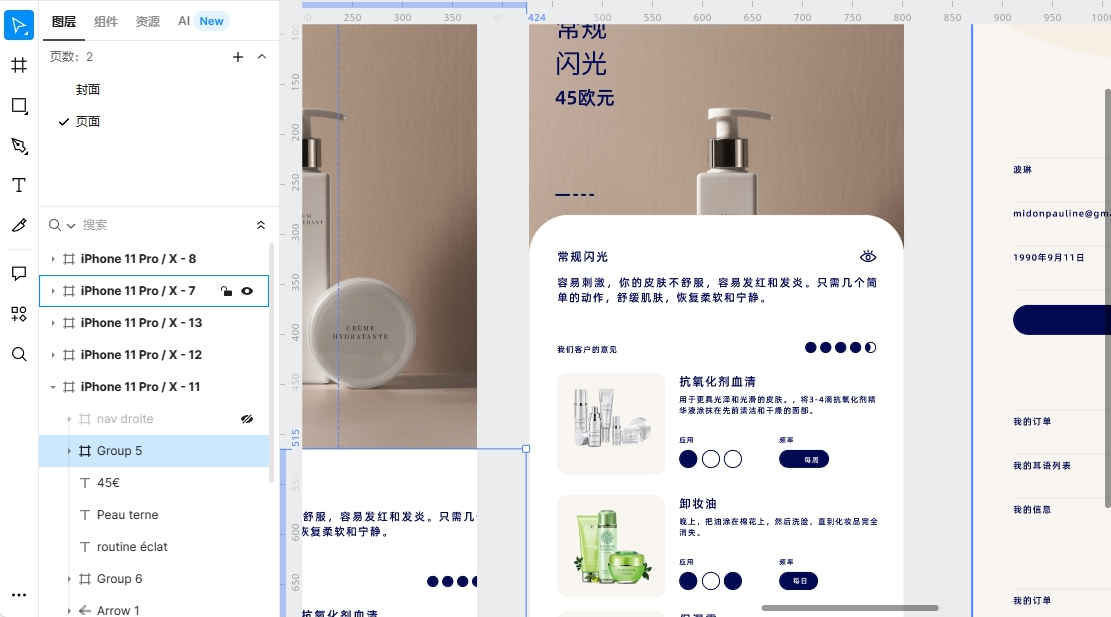This screenshot has width=1111, height=617.
Task: Select the Pen tool
Action: pos(19,146)
